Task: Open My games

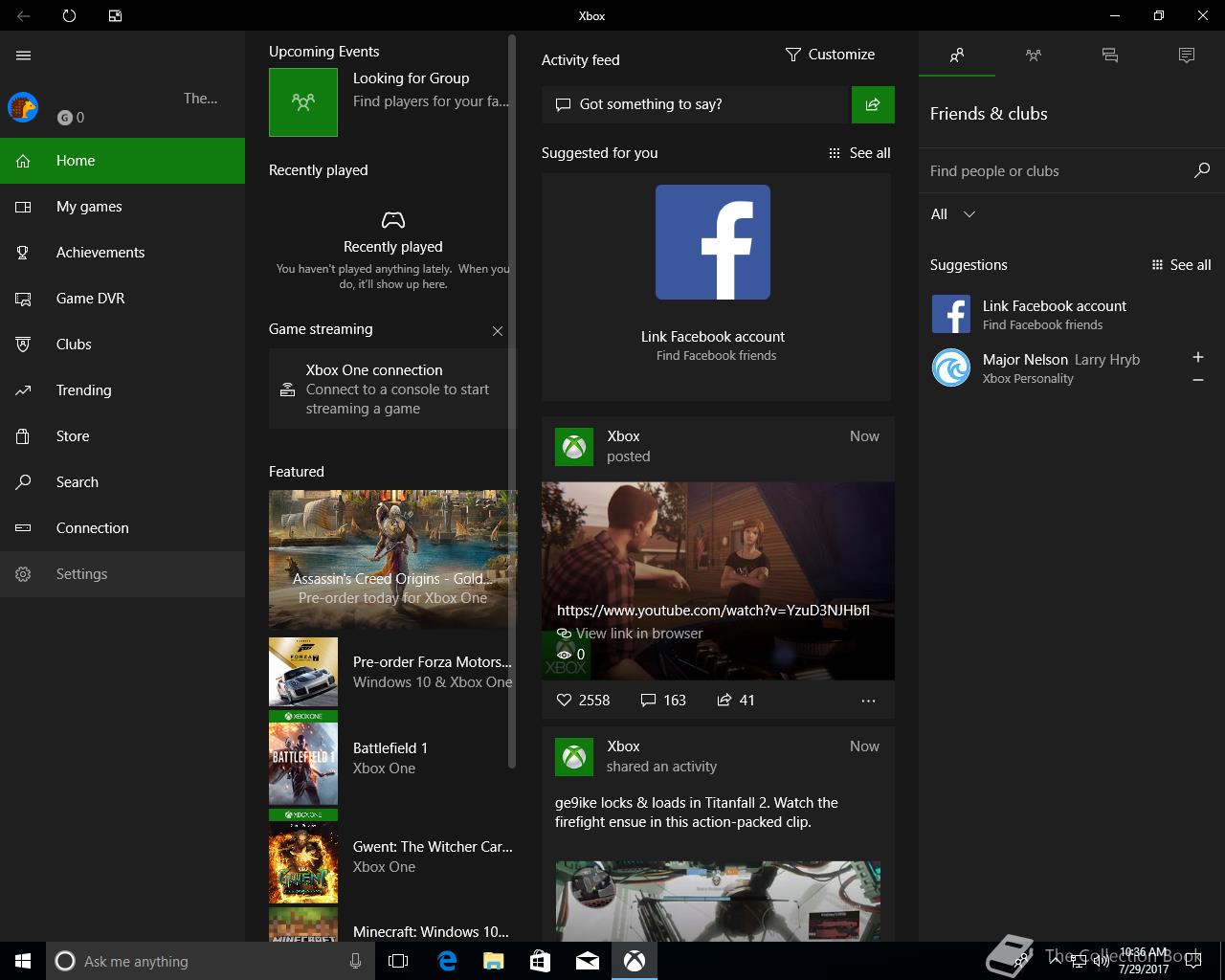Action: (122, 207)
